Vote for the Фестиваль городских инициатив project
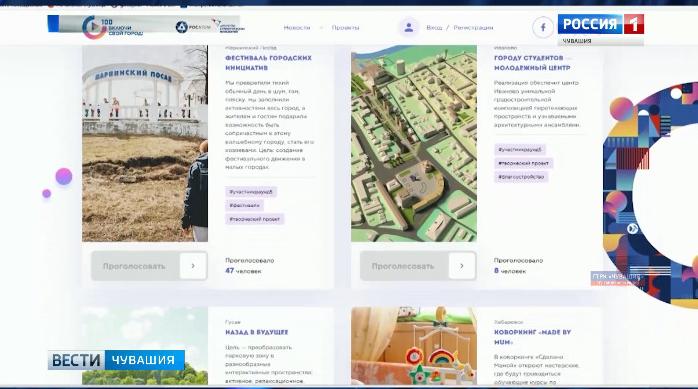The width and height of the screenshot is (698, 389). (x=149, y=266)
